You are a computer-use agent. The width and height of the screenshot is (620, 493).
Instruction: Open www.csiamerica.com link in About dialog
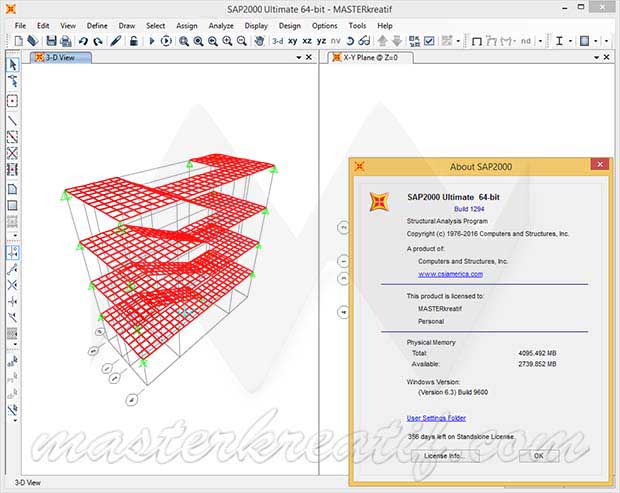point(450,274)
